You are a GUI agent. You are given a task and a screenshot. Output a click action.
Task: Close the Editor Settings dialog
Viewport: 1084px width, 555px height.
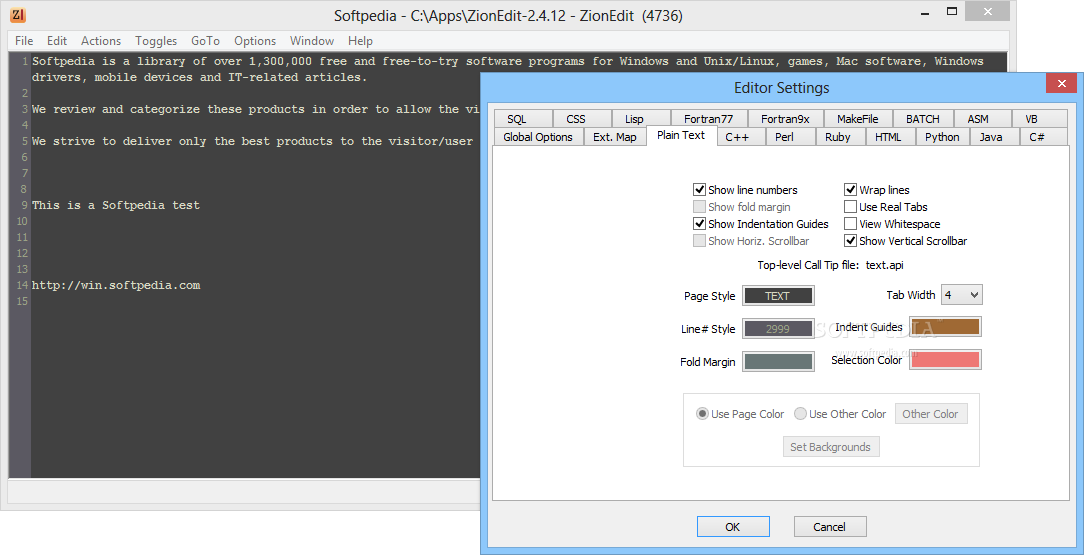(1061, 84)
